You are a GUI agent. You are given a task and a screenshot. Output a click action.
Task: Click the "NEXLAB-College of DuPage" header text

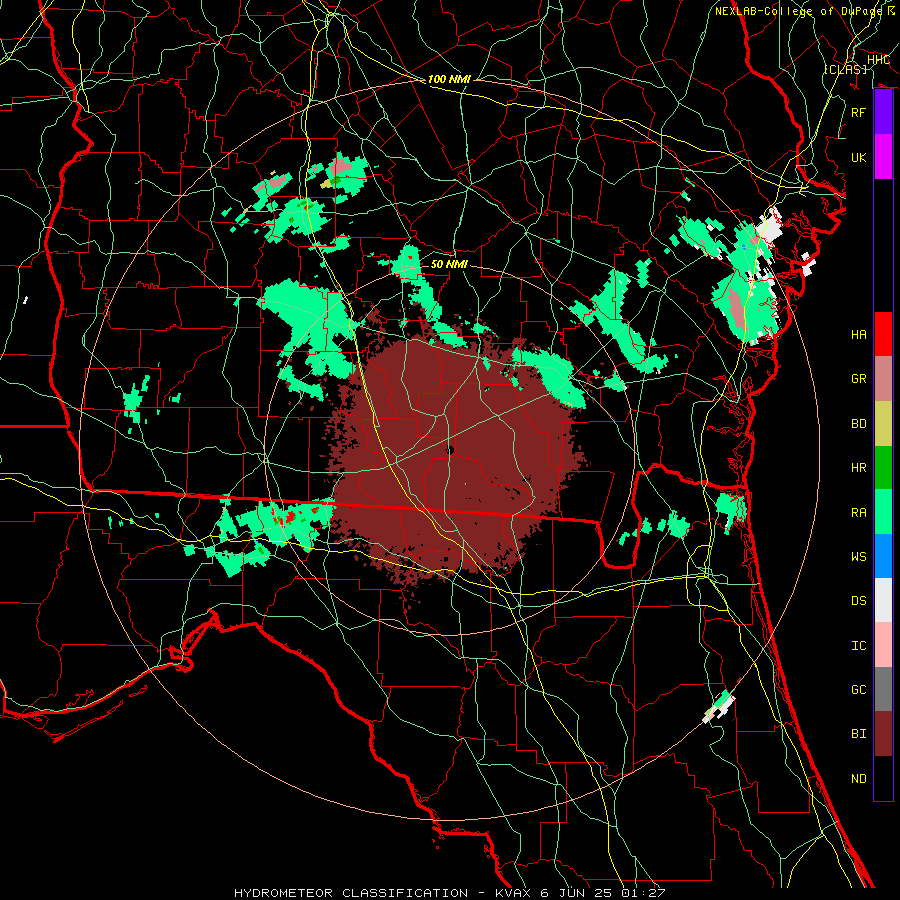coord(801,11)
